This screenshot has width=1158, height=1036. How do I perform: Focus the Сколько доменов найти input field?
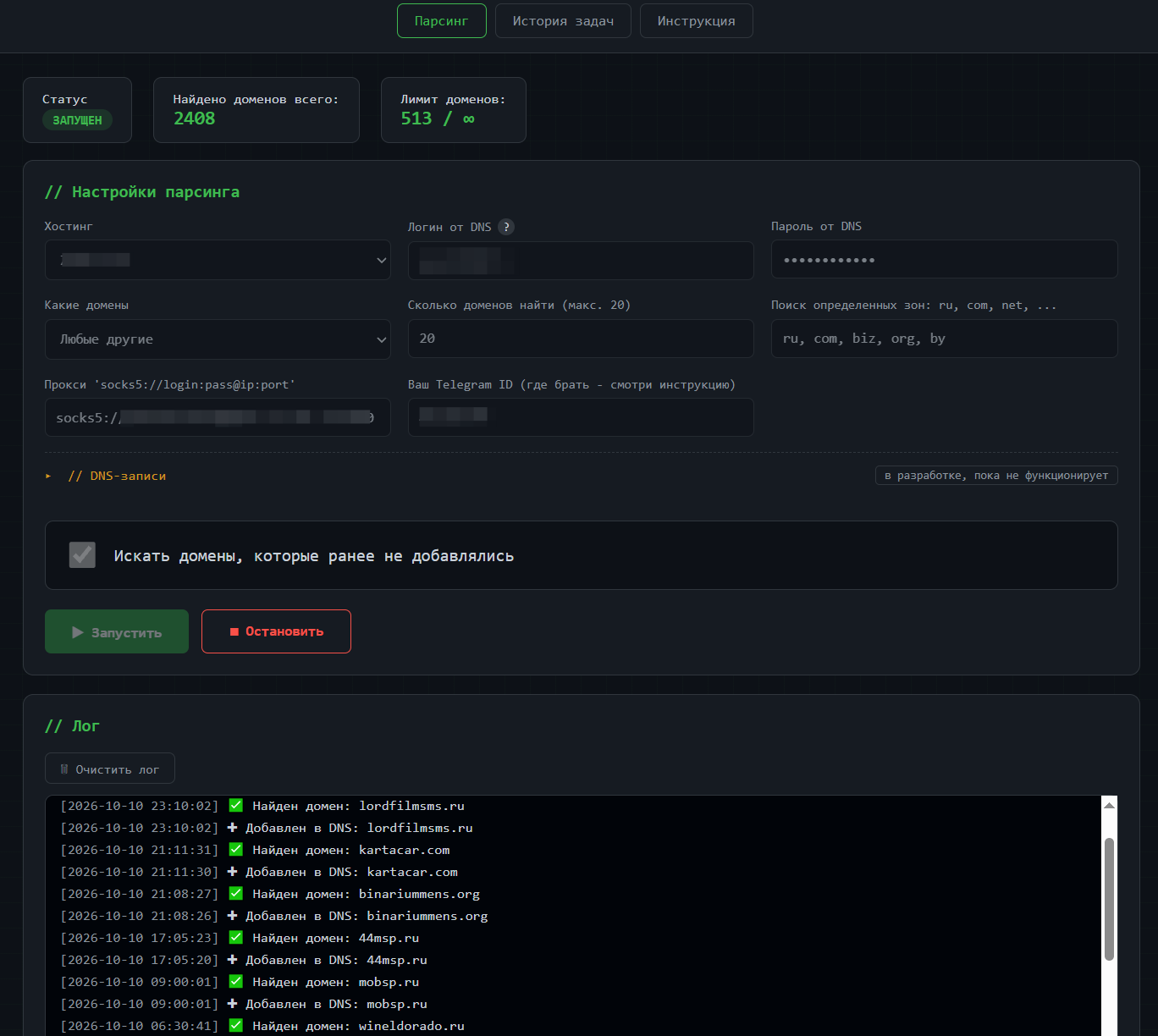pos(581,339)
